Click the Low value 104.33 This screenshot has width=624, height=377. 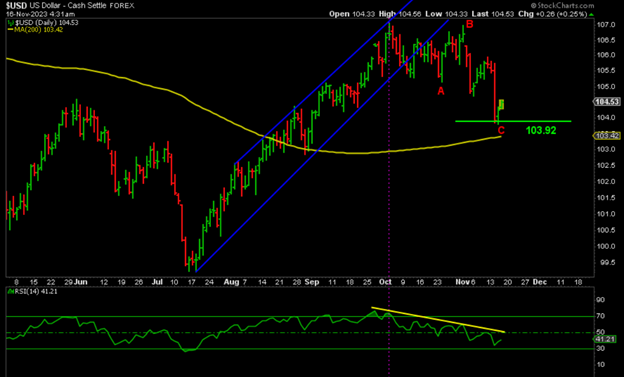coord(456,14)
